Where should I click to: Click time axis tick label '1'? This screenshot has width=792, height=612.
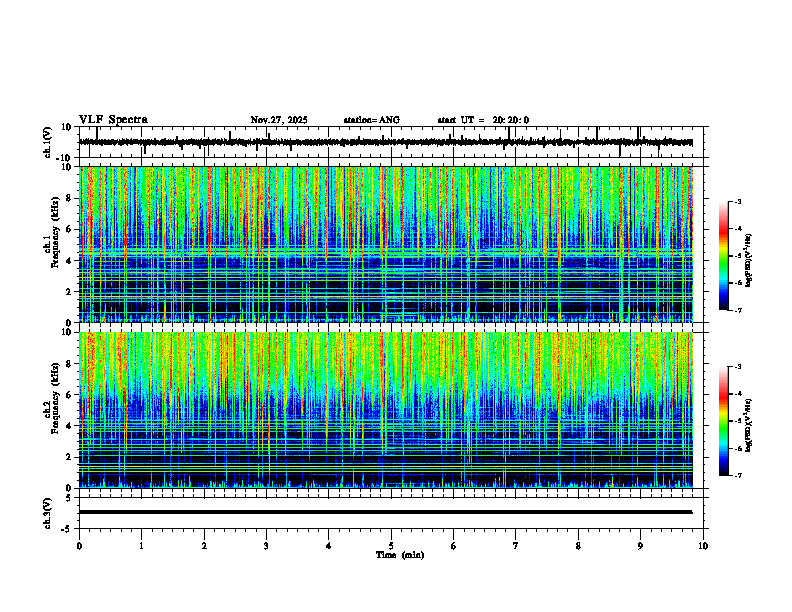click(142, 546)
